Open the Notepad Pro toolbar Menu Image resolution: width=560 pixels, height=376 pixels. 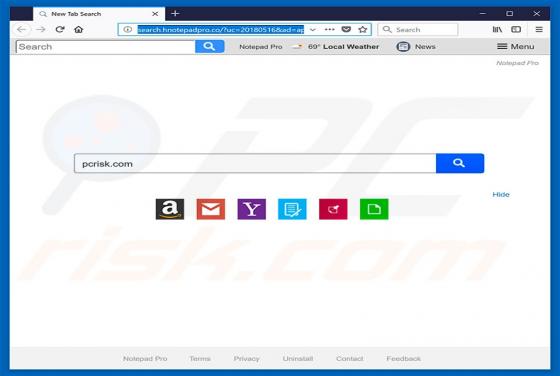[x=516, y=46]
